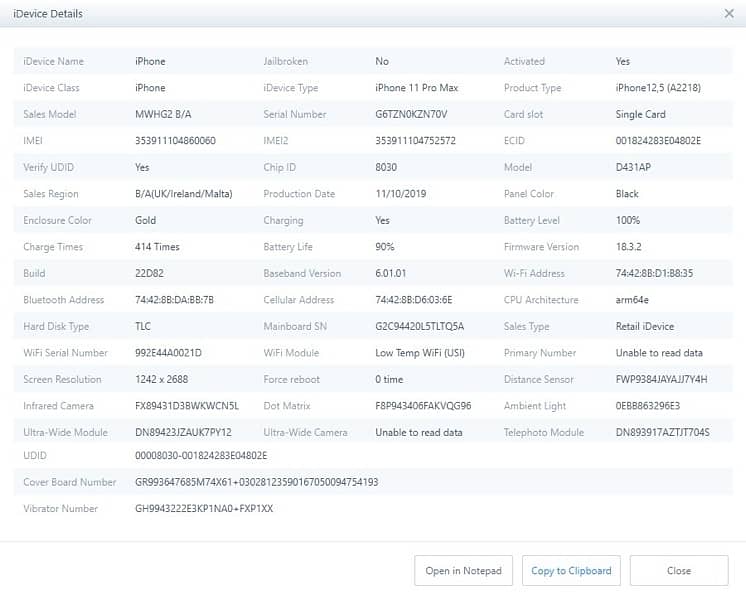This screenshot has height=600, width=746.
Task: Select sales region B/A(UK/Ireland/Malta)
Action: tap(184, 194)
